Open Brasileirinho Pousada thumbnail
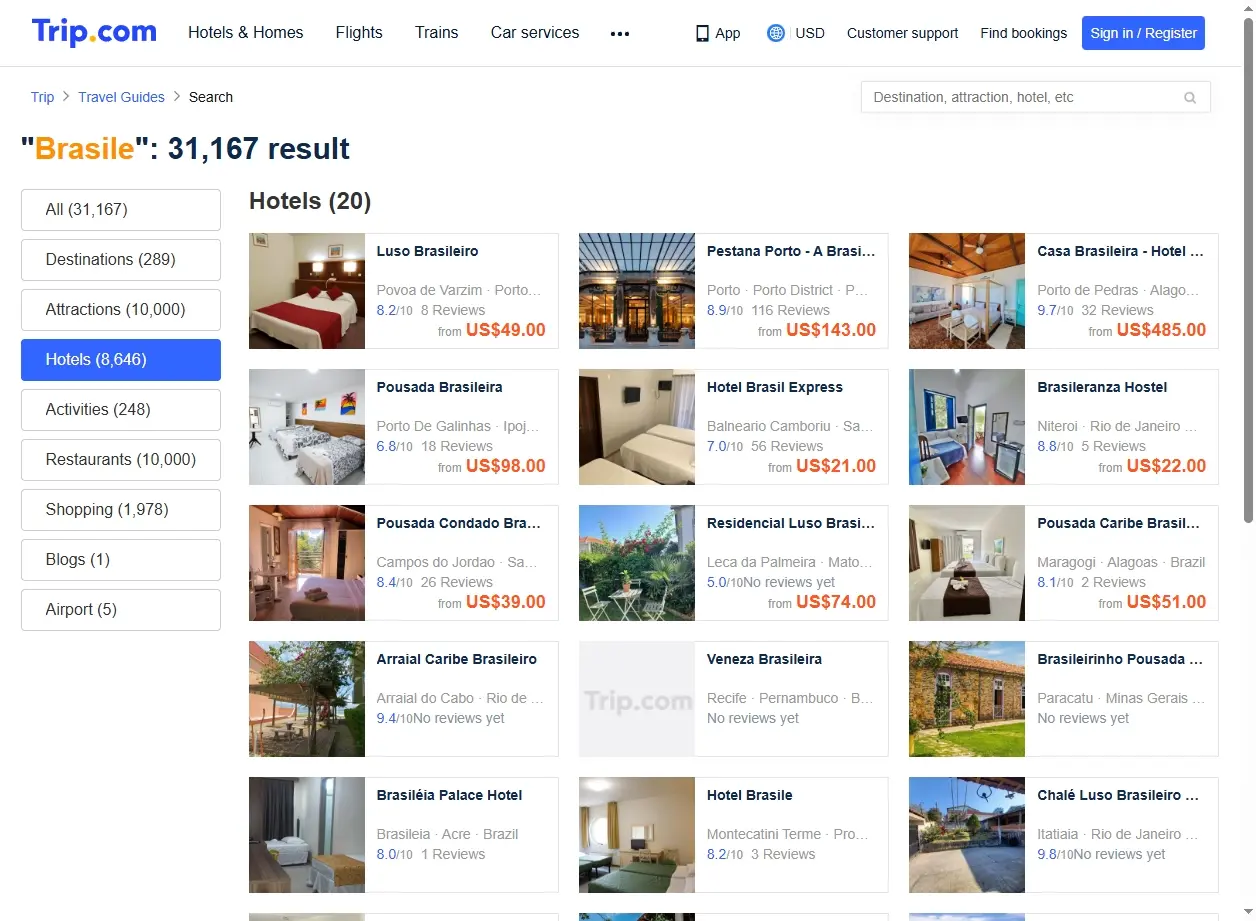Image resolution: width=1256 pixels, height=921 pixels. point(967,699)
